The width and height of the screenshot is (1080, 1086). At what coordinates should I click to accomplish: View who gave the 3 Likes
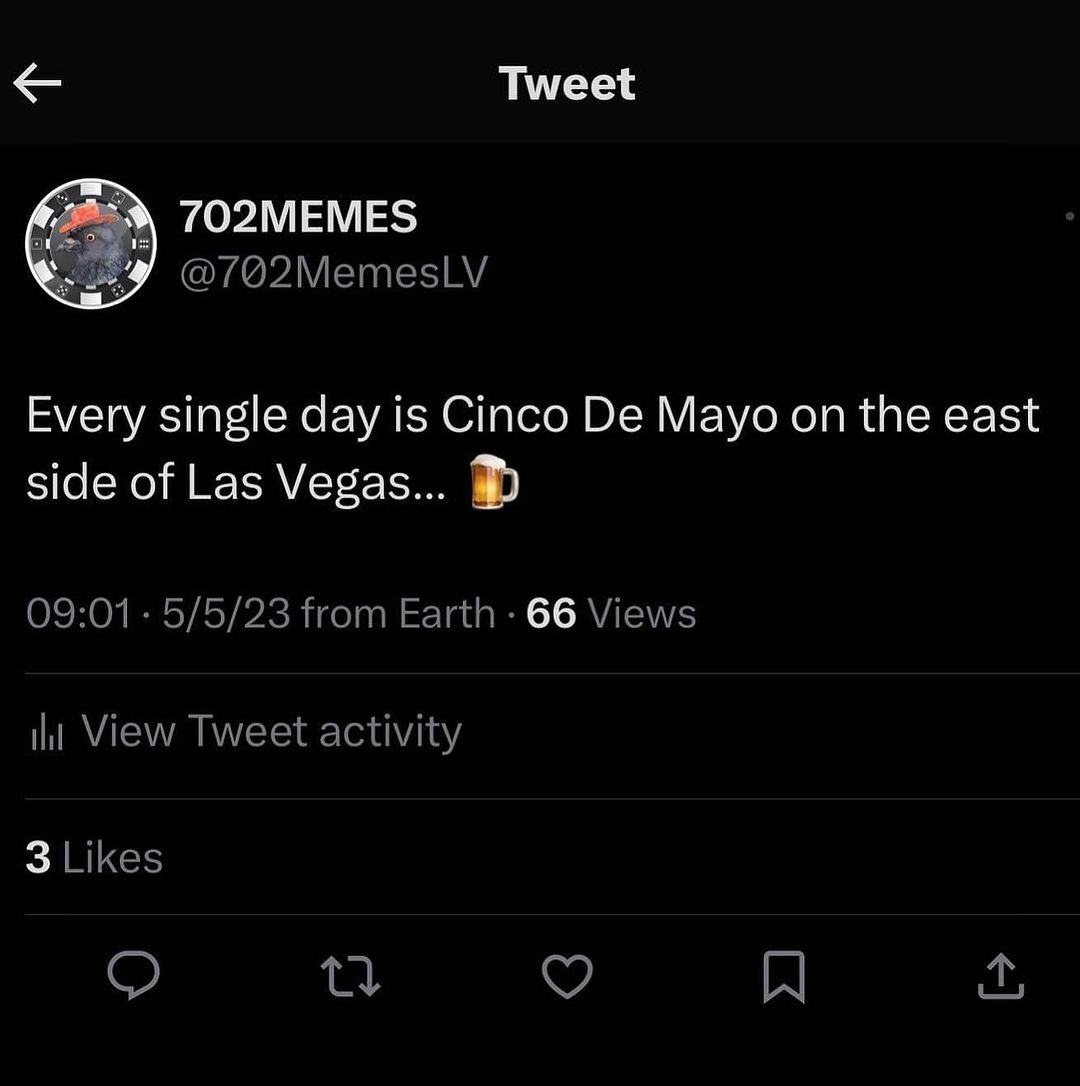point(94,858)
